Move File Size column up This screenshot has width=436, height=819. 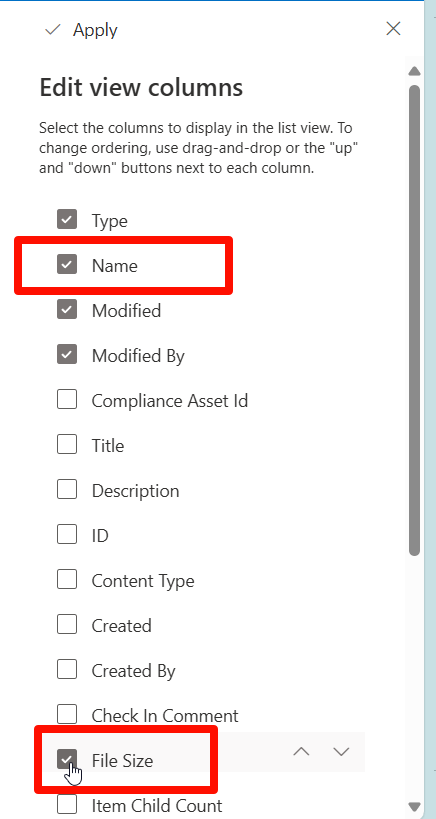[x=301, y=752]
